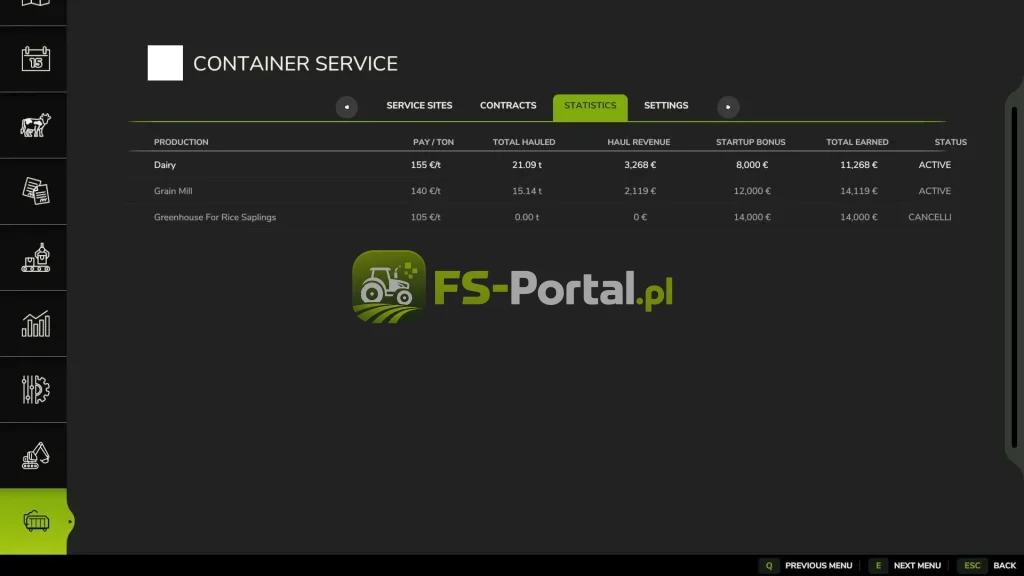Click the Next Menu button
The width and height of the screenshot is (1024, 576).
pos(906,566)
